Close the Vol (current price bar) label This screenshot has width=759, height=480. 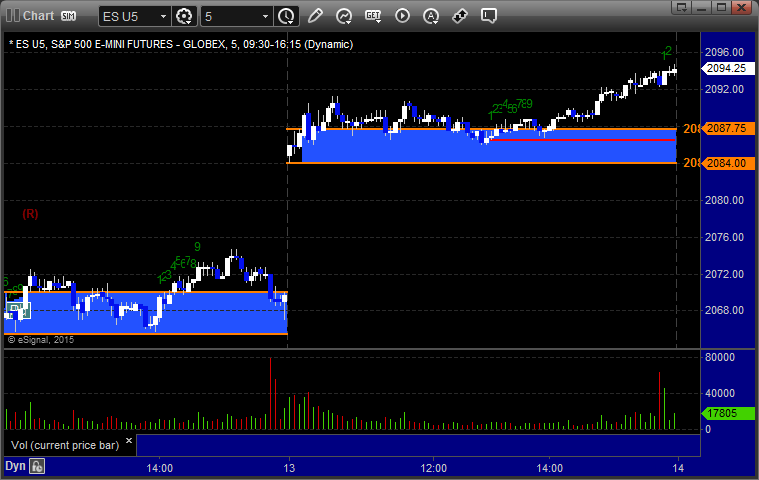click(129, 441)
